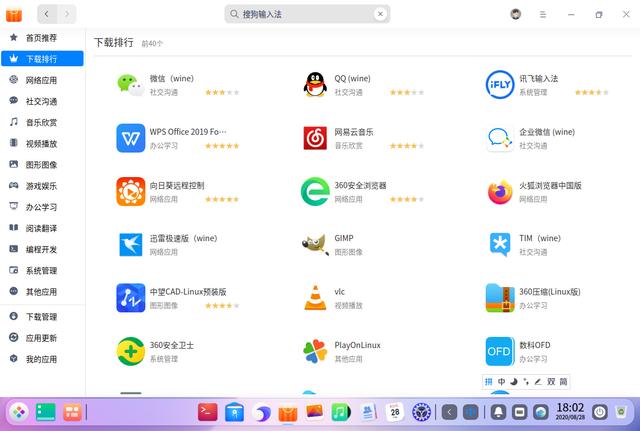Screen dimensions: 640x431
Task: Open the music player in the dock
Action: (340, 412)
